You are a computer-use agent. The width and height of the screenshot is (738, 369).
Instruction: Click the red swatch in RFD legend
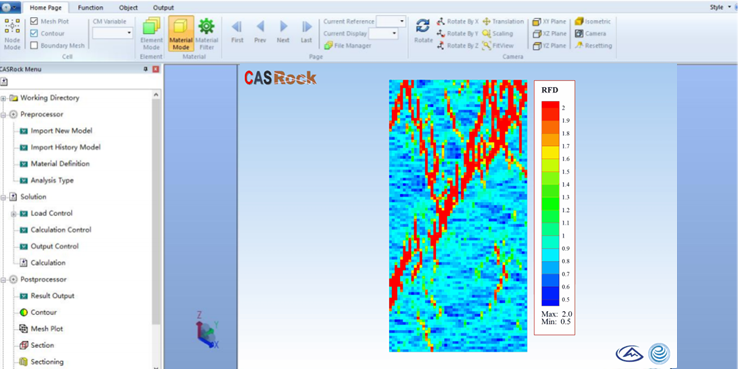coord(550,108)
